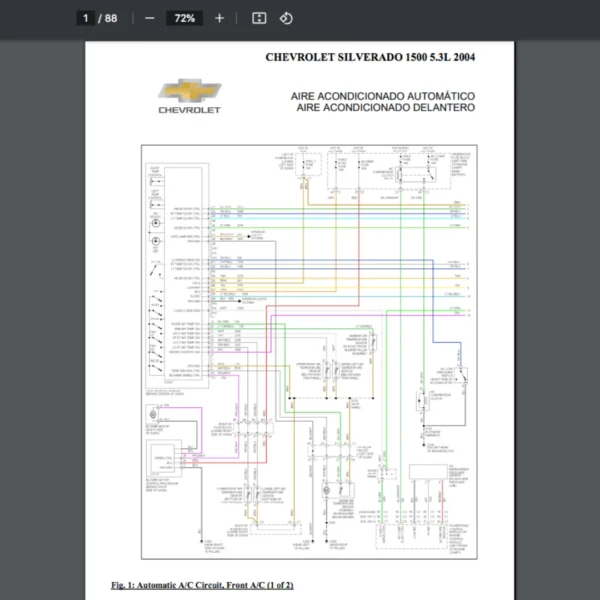Zoom in using the plus button
Viewport: 600px width, 600px height.
pyautogui.click(x=220, y=18)
